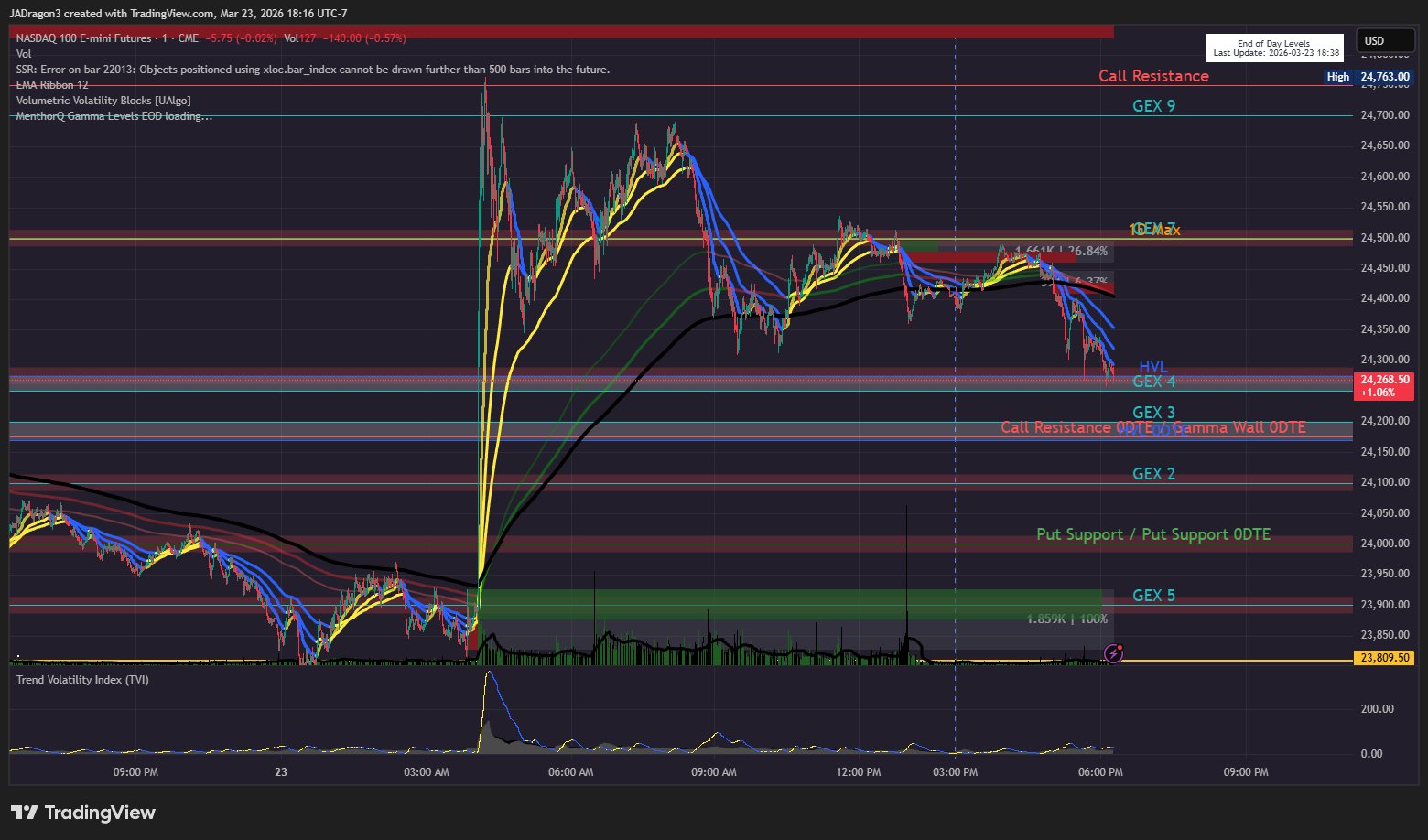Click the SSR error message legend line
Image resolution: width=1428 pixels, height=840 pixels.
click(x=313, y=70)
